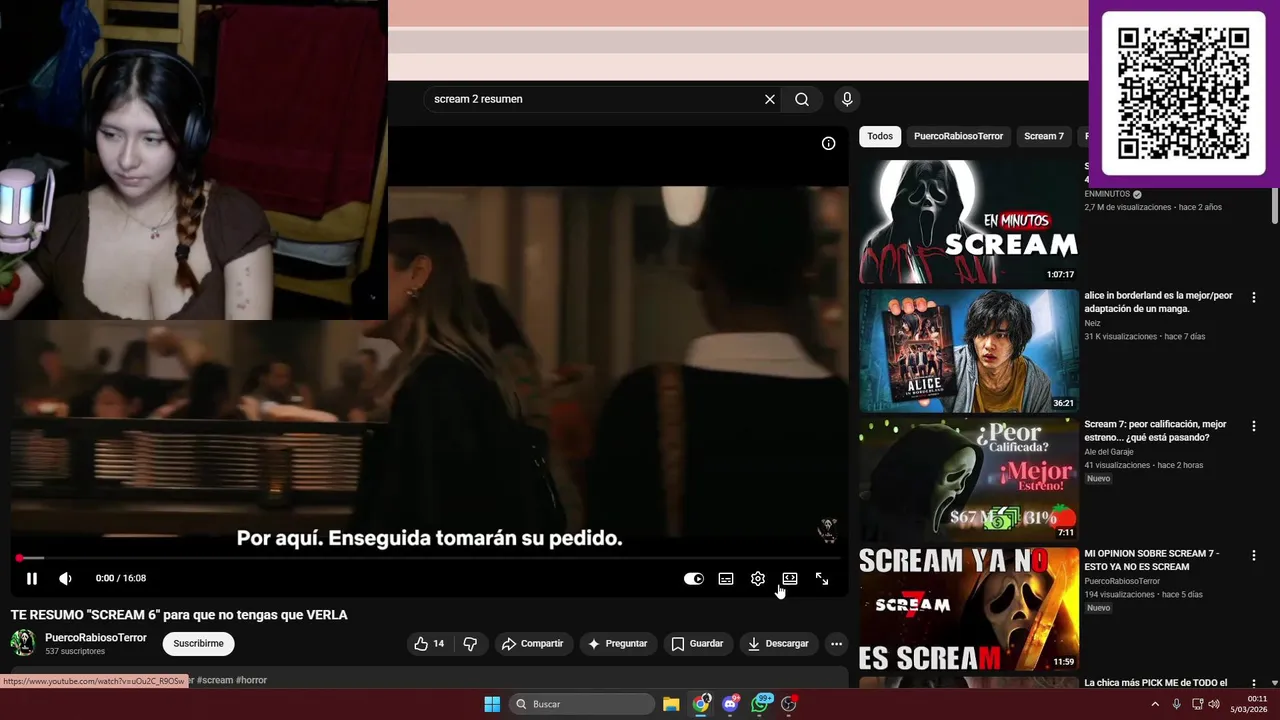Open the video info card icon
This screenshot has height=720, width=1280.
pos(828,143)
